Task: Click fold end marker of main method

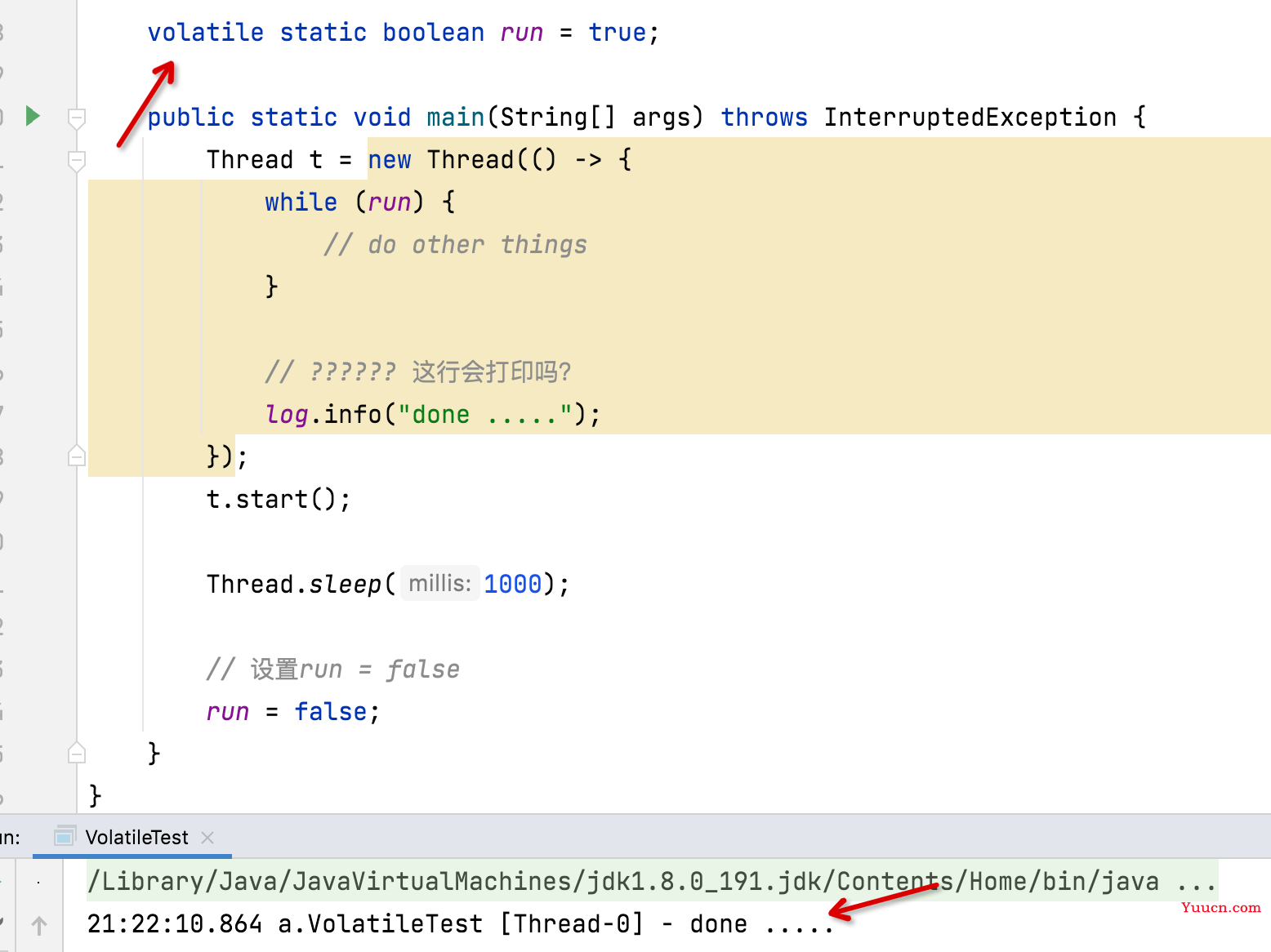Action: pos(77,753)
